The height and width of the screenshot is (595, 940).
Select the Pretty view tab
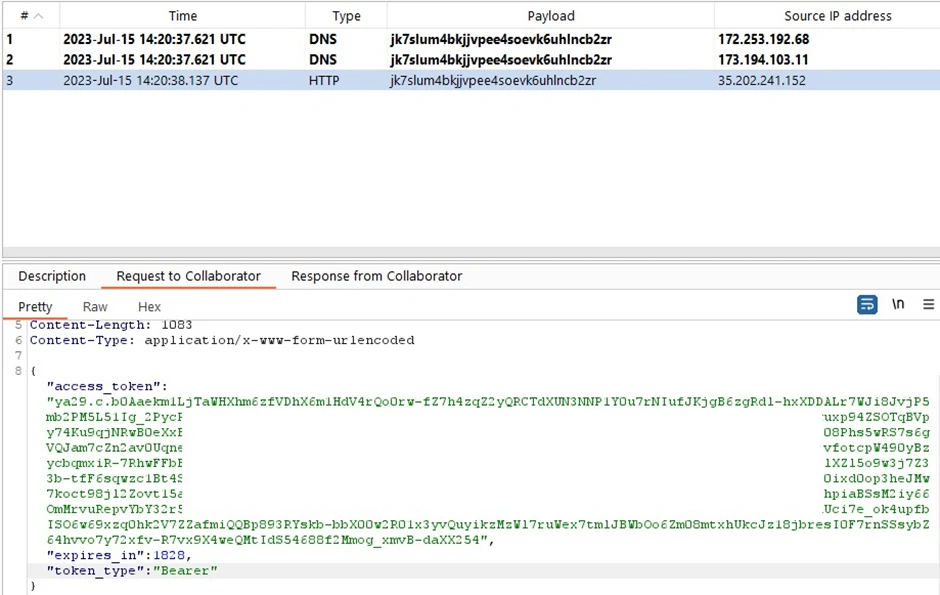point(35,307)
